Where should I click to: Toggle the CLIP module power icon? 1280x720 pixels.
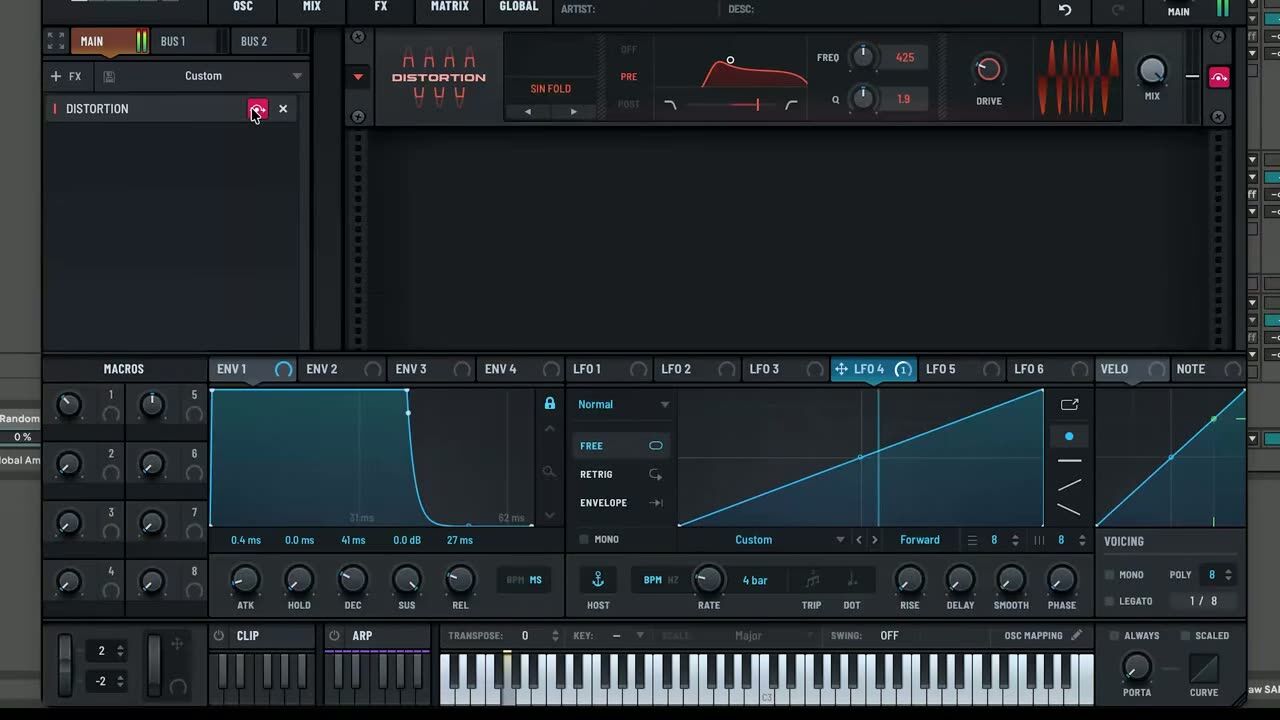pyautogui.click(x=218, y=636)
